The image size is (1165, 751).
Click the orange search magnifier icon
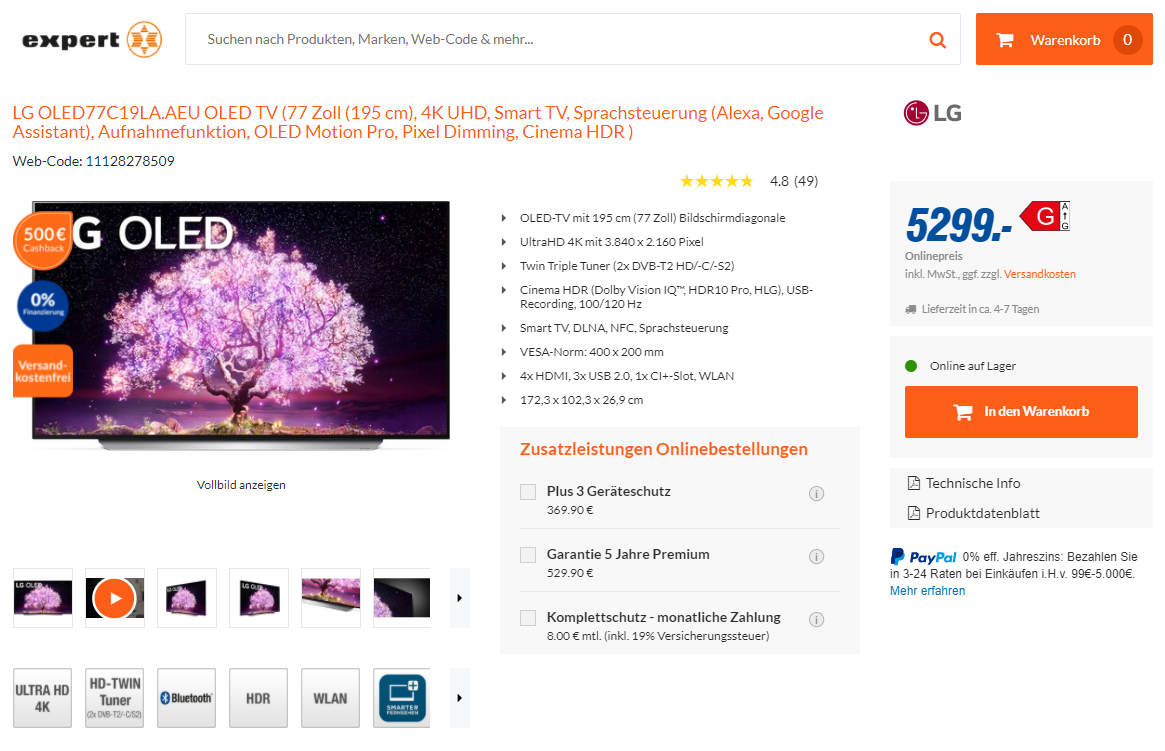pos(938,40)
